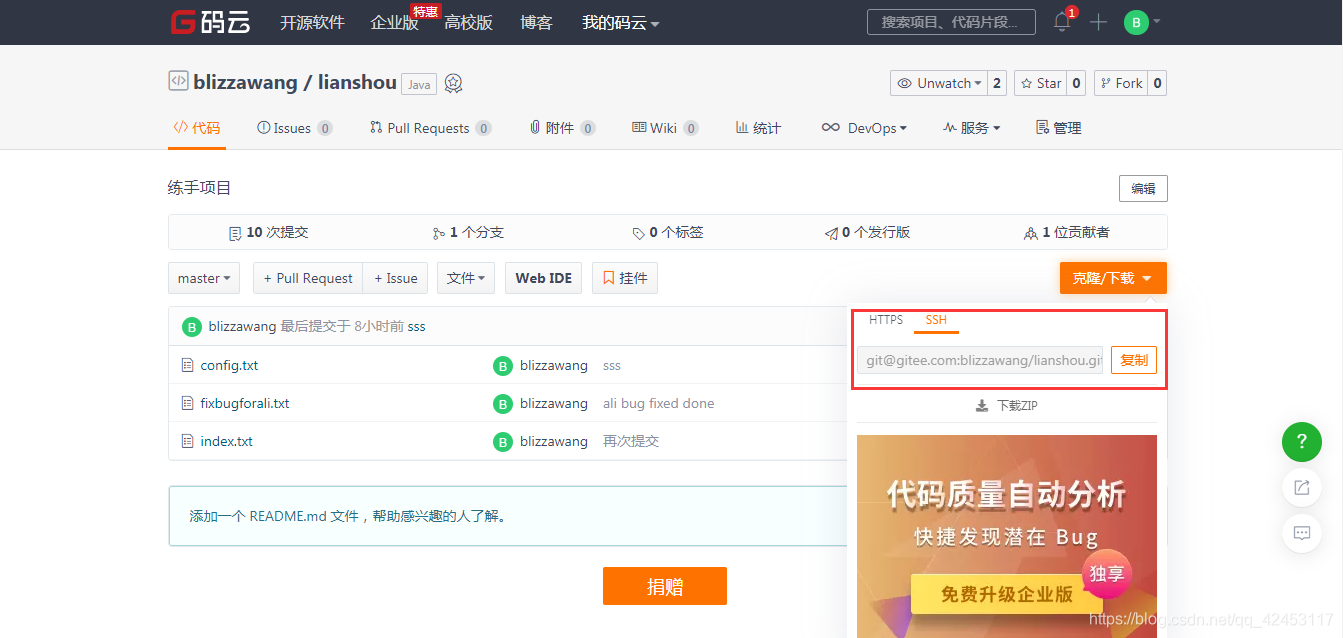Click the feedback chat floating icon
The height and width of the screenshot is (638, 1343).
(x=1302, y=533)
